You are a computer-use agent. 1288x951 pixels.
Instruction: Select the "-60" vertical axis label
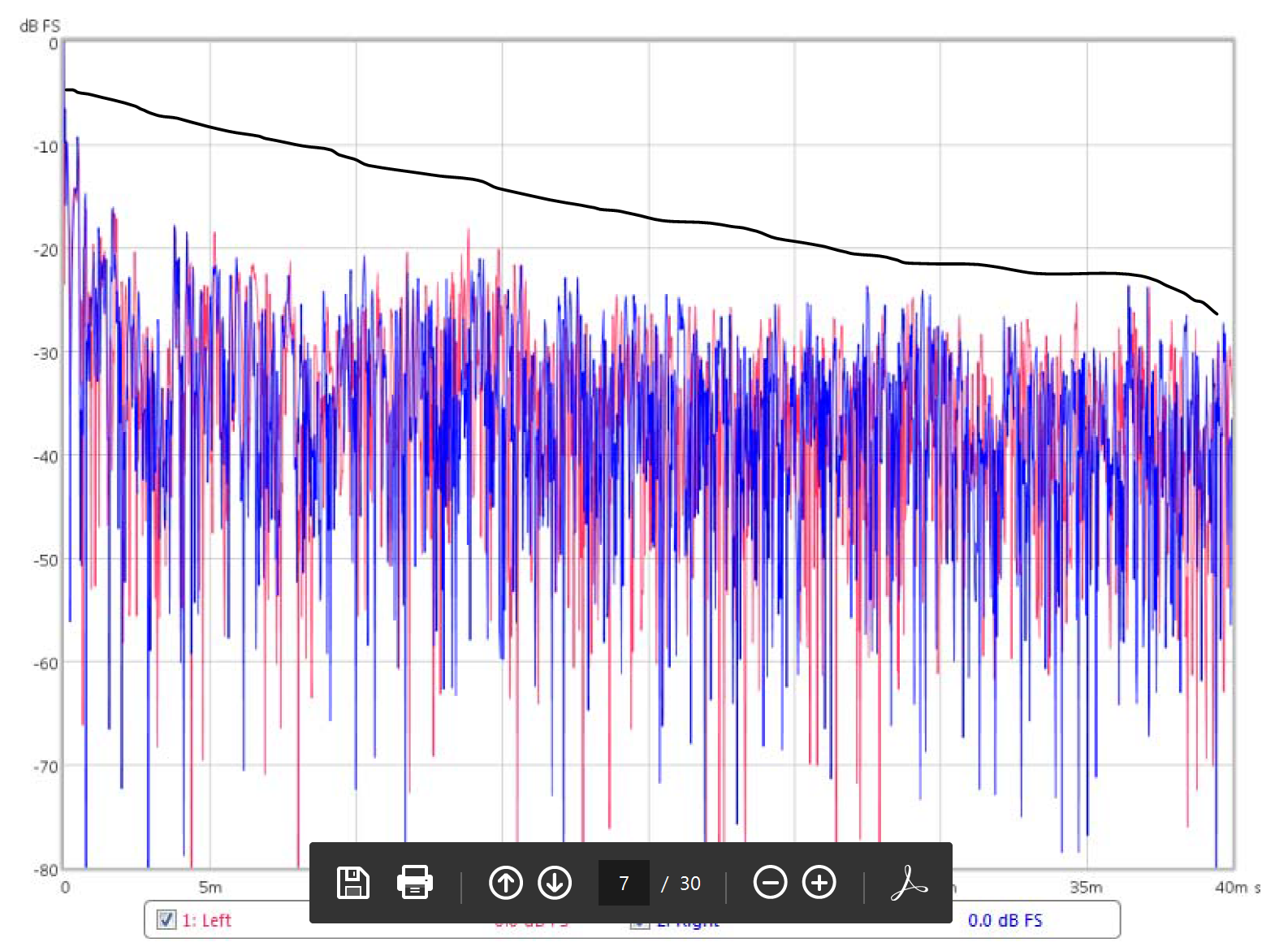click(45, 664)
